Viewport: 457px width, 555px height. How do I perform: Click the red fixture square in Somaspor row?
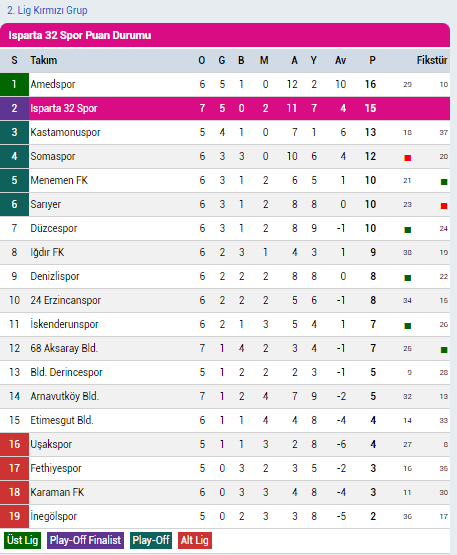407,158
